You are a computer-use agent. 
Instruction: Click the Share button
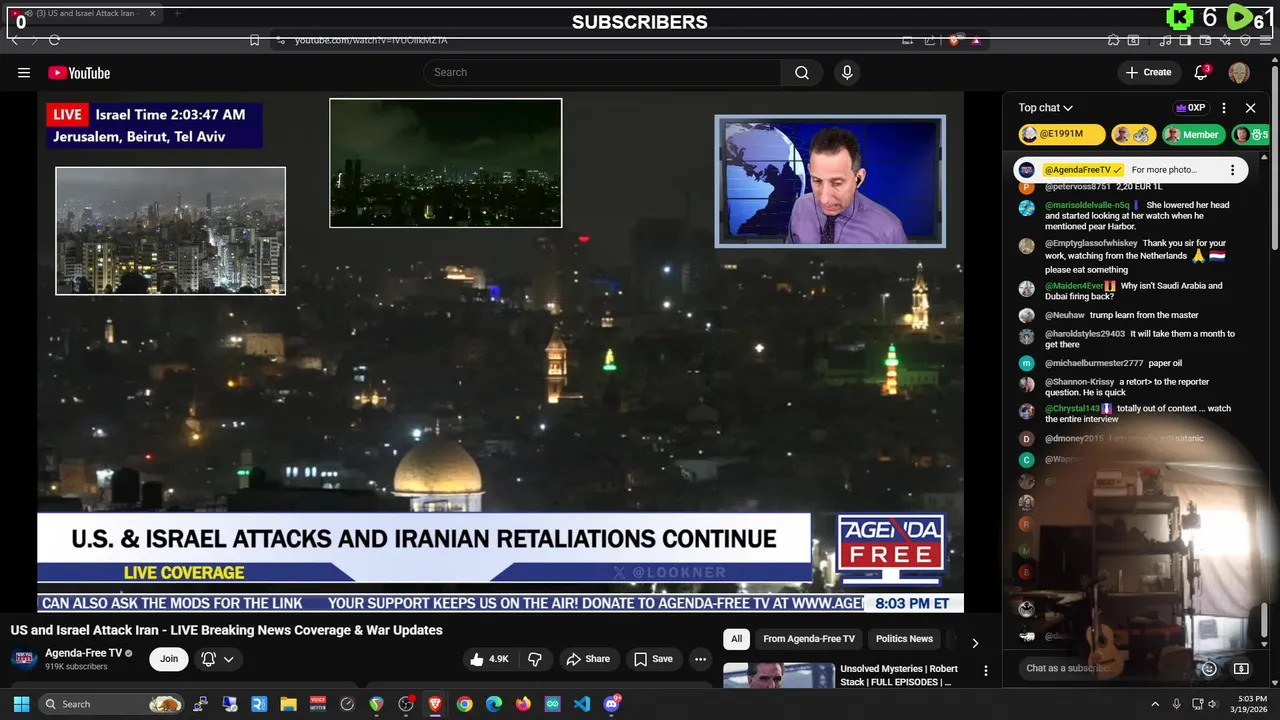[x=587, y=659]
